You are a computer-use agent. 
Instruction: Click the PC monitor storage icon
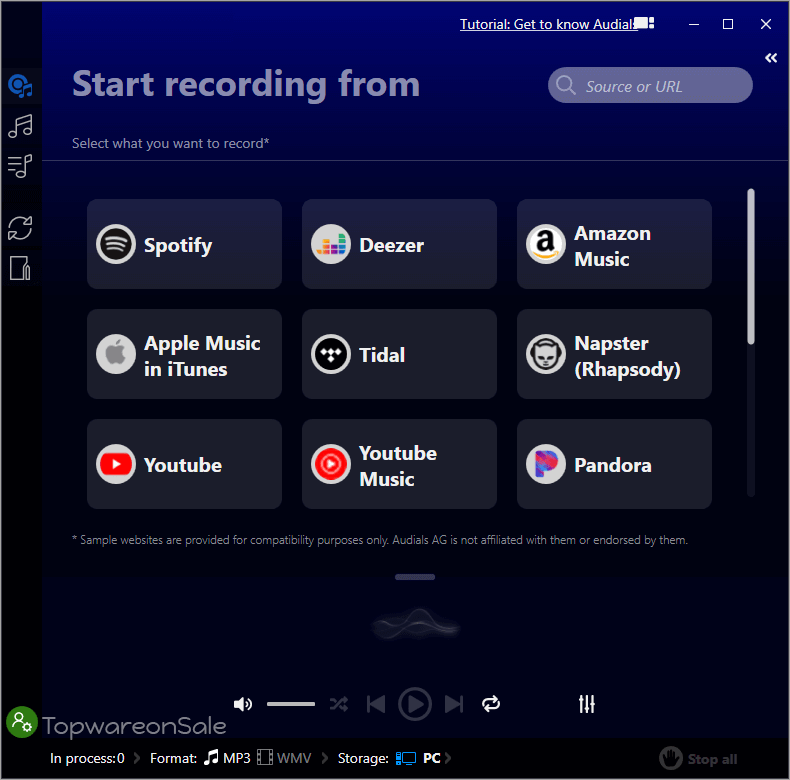[406, 758]
